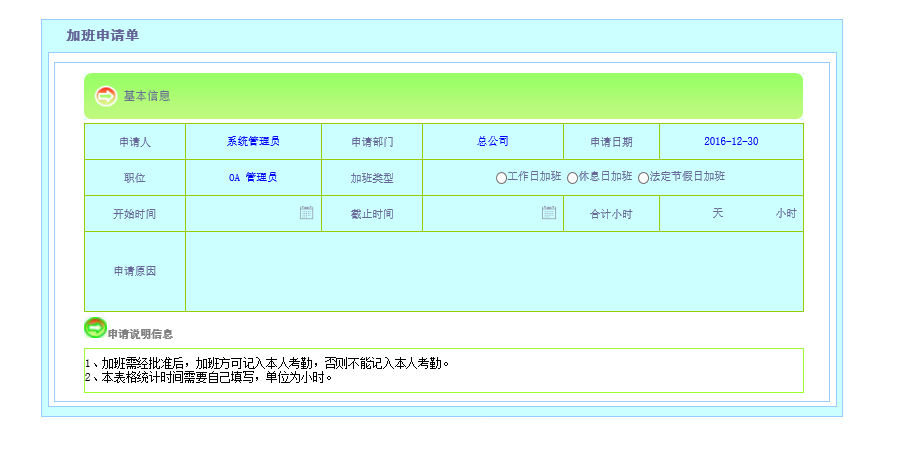Select the 法定节假日加班 radio option
Image resolution: width=906 pixels, height=459 pixels.
(x=643, y=178)
